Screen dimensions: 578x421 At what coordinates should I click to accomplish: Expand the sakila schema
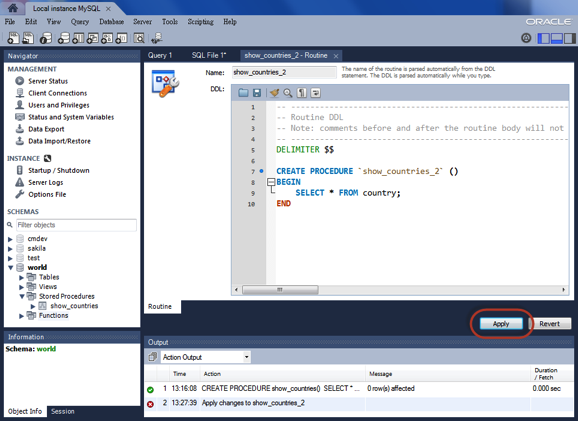10,248
